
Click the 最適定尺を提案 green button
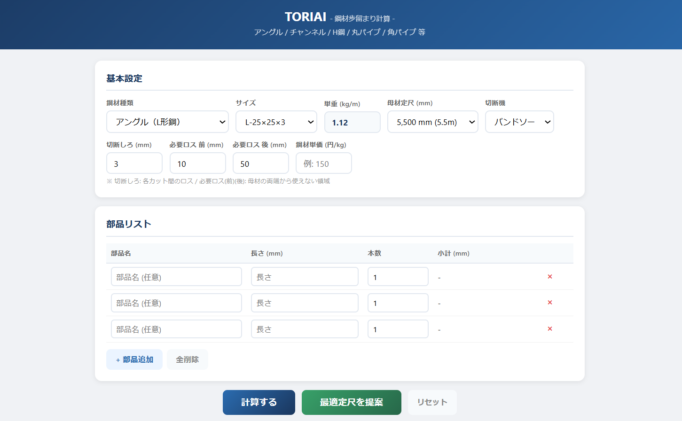point(351,402)
